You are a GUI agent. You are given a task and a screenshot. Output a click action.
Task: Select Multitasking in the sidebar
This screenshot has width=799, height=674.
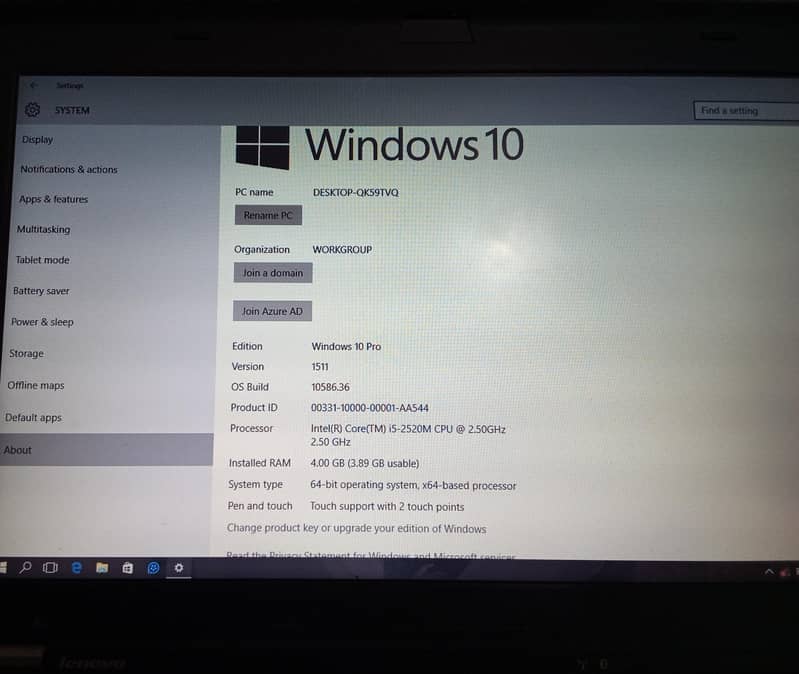pos(43,229)
